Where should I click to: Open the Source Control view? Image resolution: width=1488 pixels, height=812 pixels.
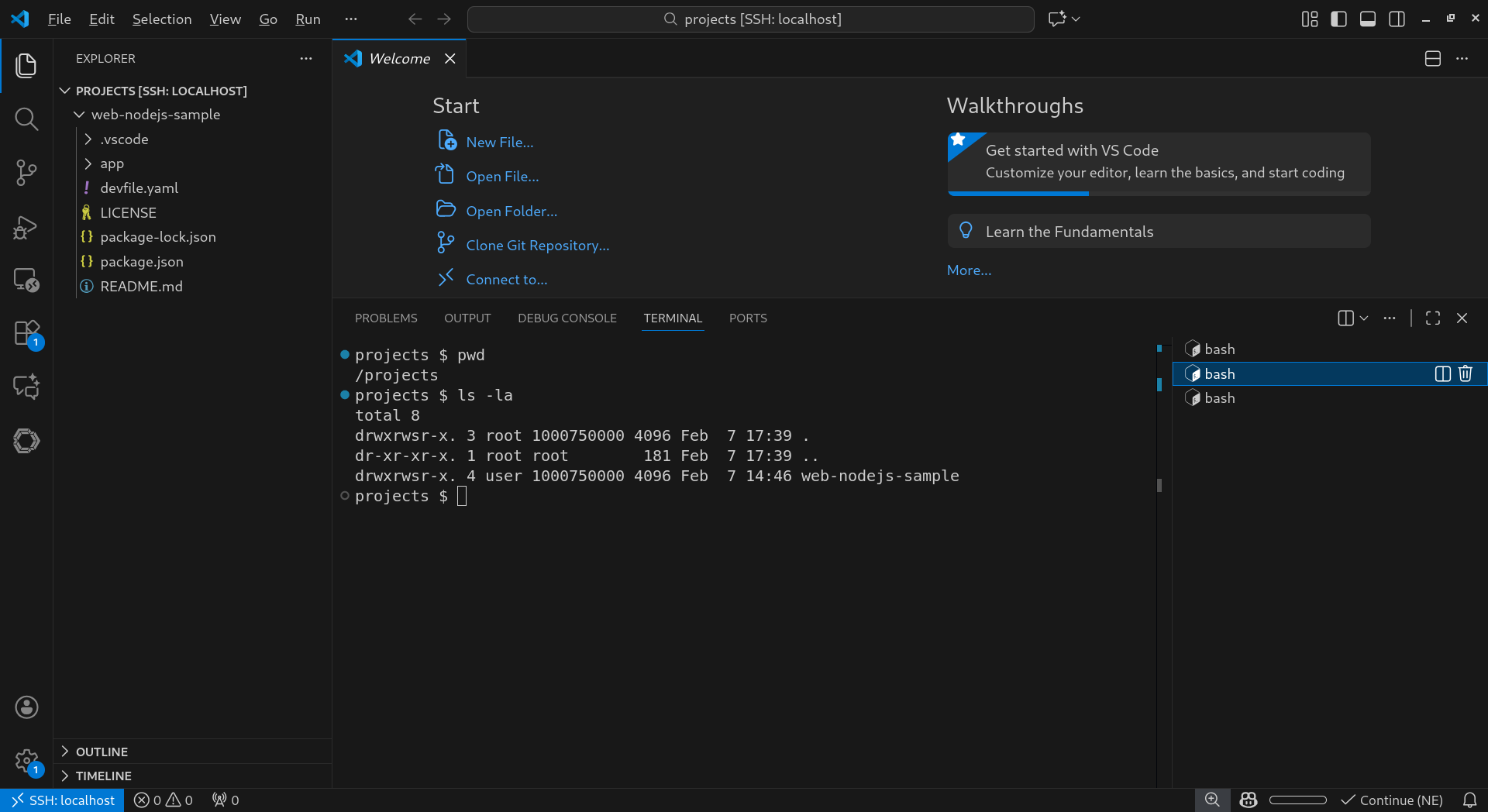pos(26,173)
